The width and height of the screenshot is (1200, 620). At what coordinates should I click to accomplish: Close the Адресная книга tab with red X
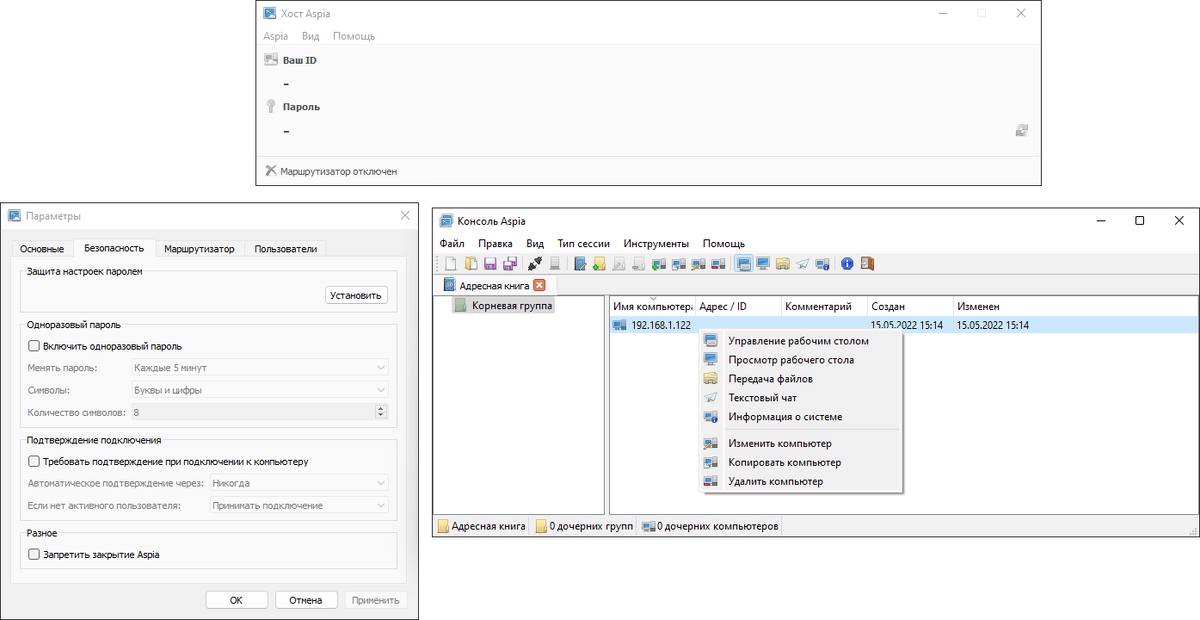click(540, 285)
